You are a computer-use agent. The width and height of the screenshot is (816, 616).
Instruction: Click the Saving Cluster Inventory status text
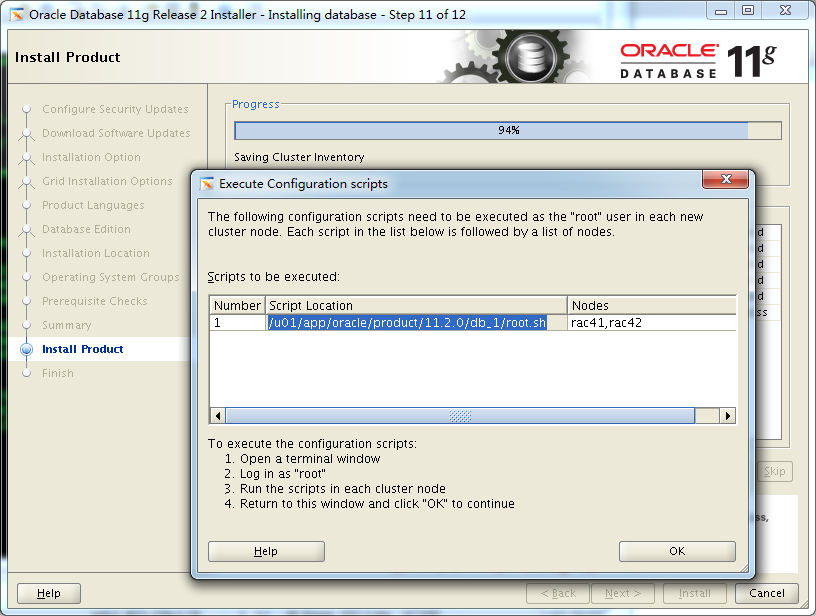tap(299, 157)
